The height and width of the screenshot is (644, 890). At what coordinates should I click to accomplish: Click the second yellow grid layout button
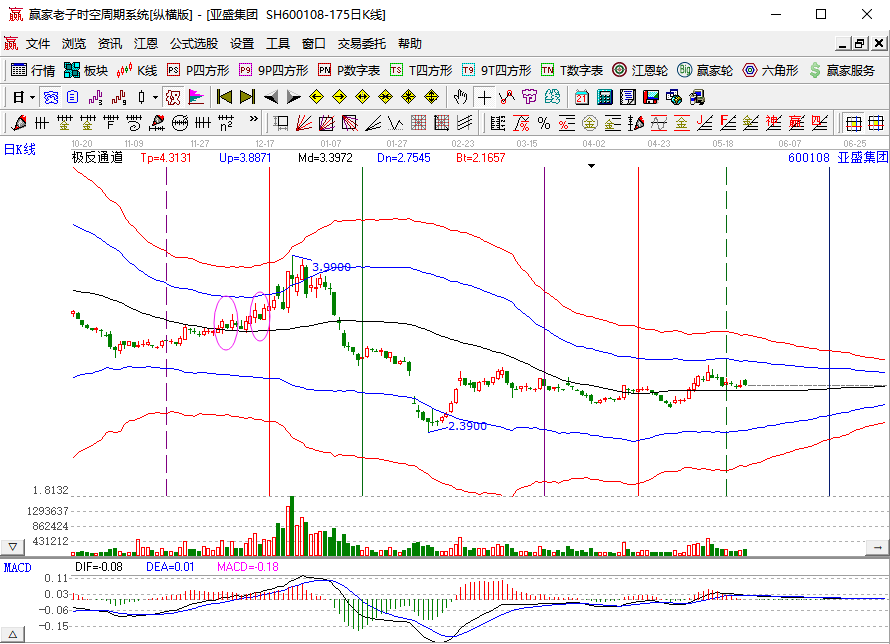pos(876,123)
